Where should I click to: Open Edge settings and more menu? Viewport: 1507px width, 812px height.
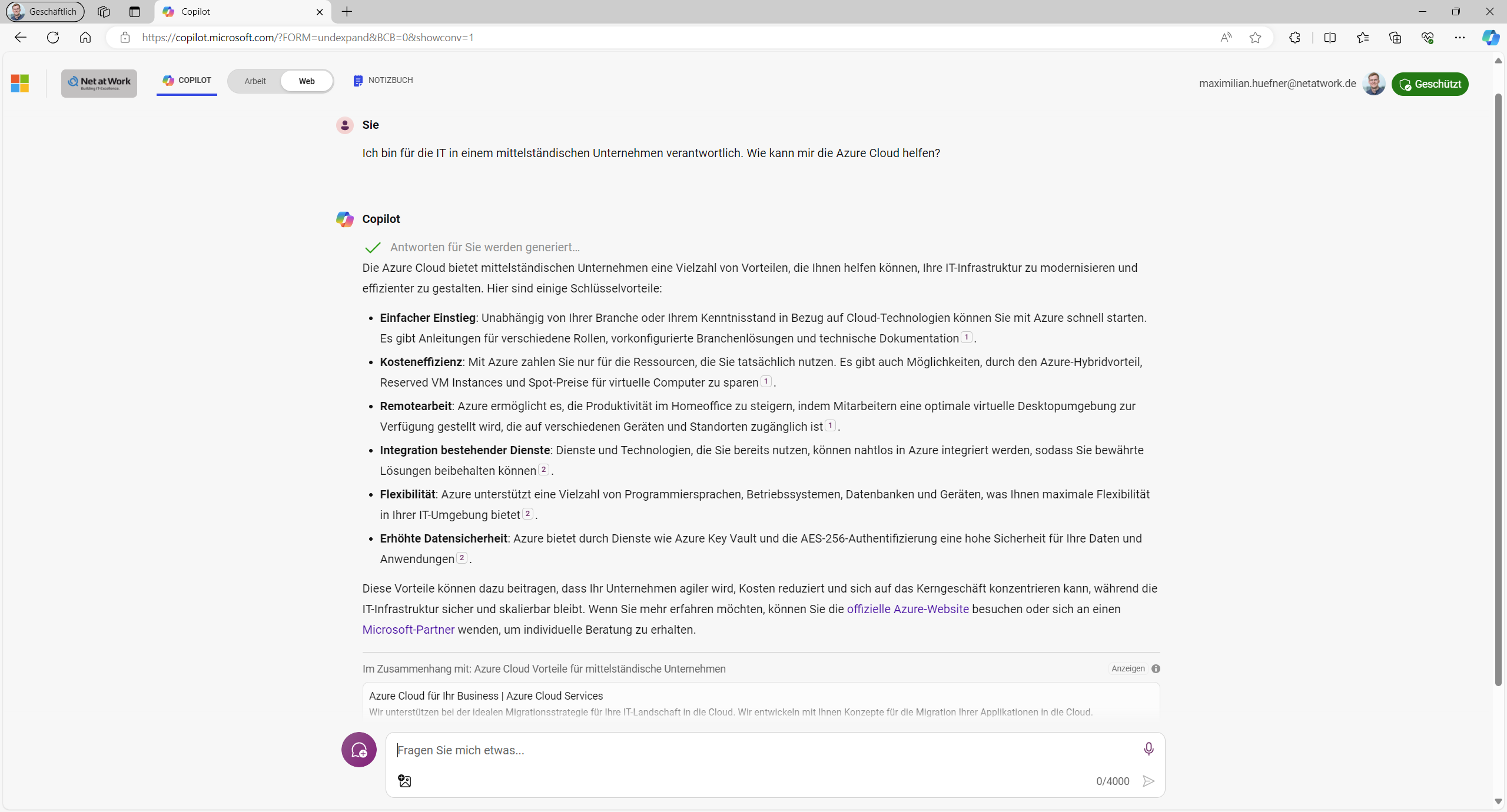point(1460,38)
